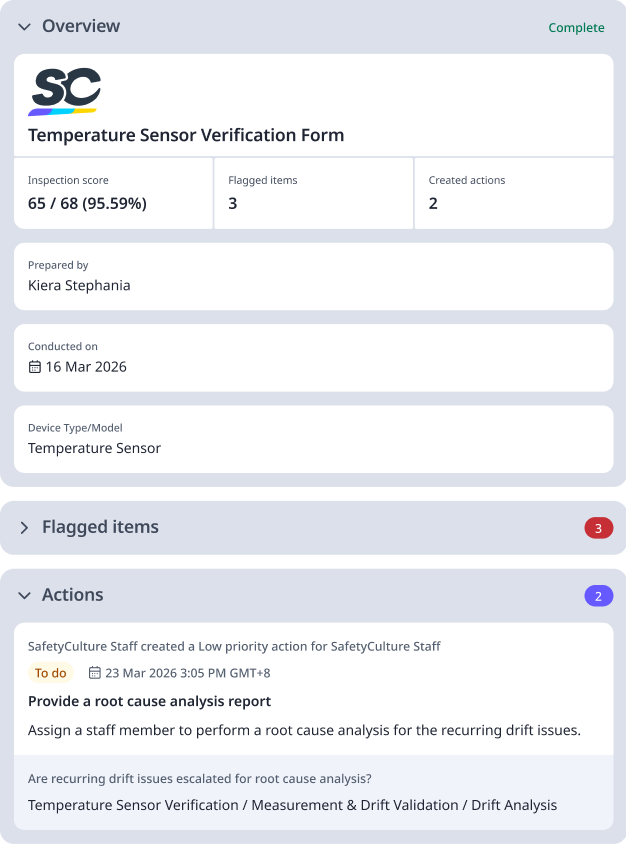Image resolution: width=626 pixels, height=844 pixels.
Task: Click the Inspection score card
Action: coord(113,193)
